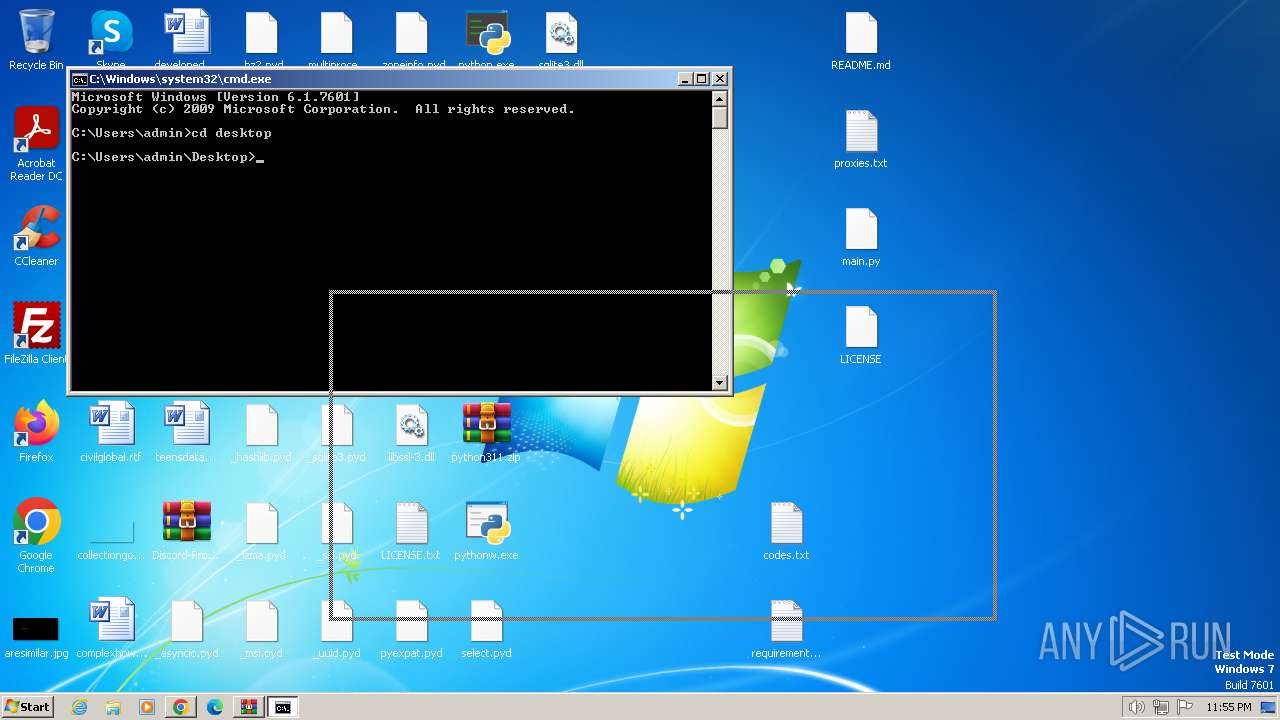Open the Start menu
The image size is (1280, 720).
coord(28,707)
